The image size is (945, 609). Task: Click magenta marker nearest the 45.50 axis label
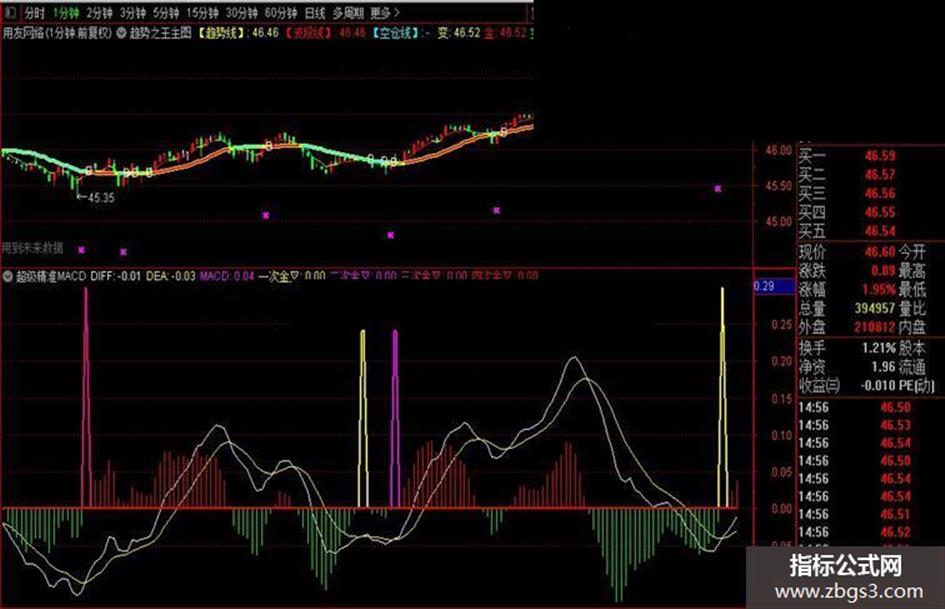718,189
